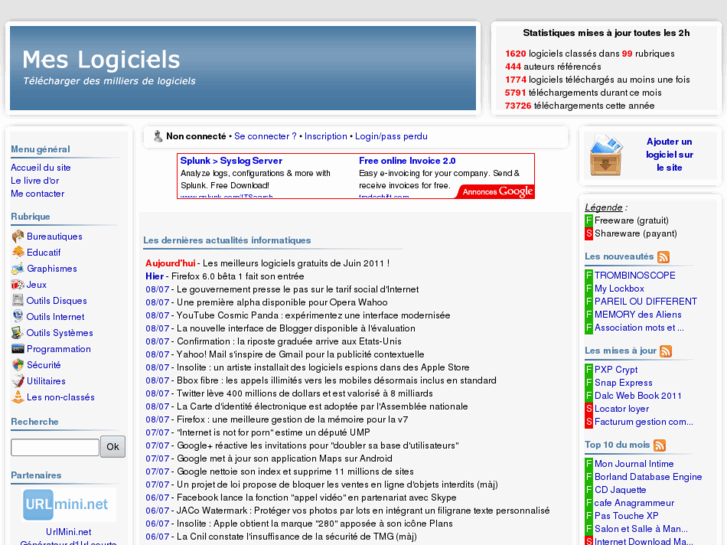Go to Accueil du site
This screenshot has width=727, height=545.
tap(41, 167)
